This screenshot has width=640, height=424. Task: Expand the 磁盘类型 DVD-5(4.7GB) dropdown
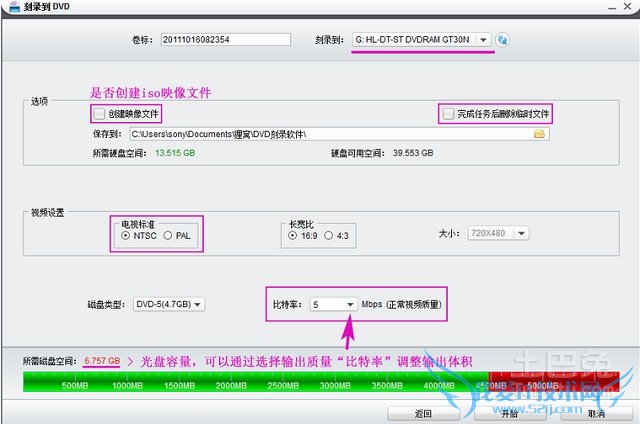point(169,304)
